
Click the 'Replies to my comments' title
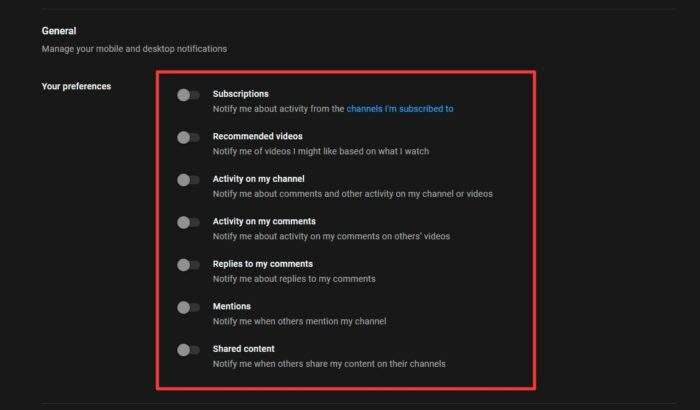click(262, 264)
